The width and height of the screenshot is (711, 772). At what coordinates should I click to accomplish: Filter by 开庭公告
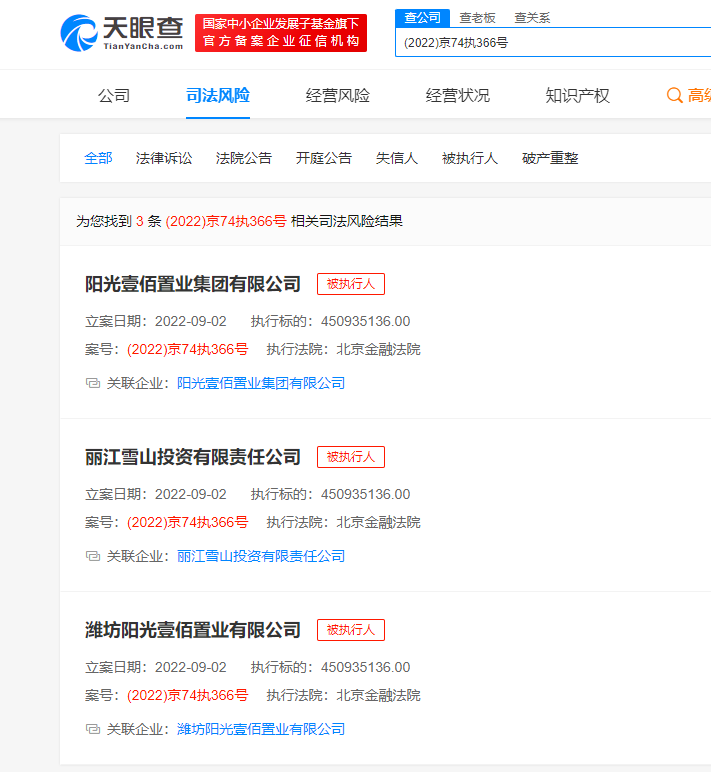[x=323, y=158]
